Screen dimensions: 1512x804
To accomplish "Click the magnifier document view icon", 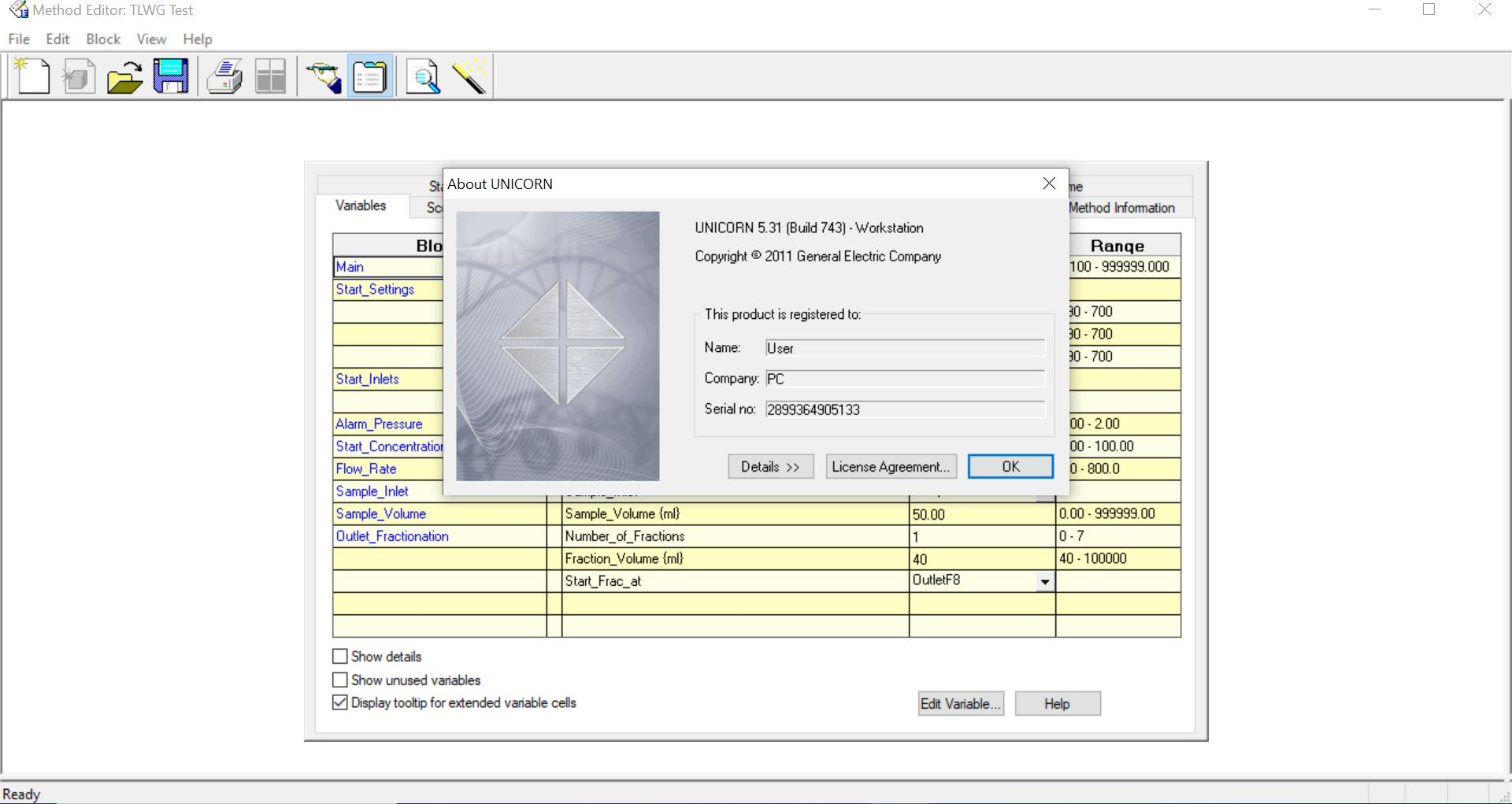I will (x=424, y=76).
